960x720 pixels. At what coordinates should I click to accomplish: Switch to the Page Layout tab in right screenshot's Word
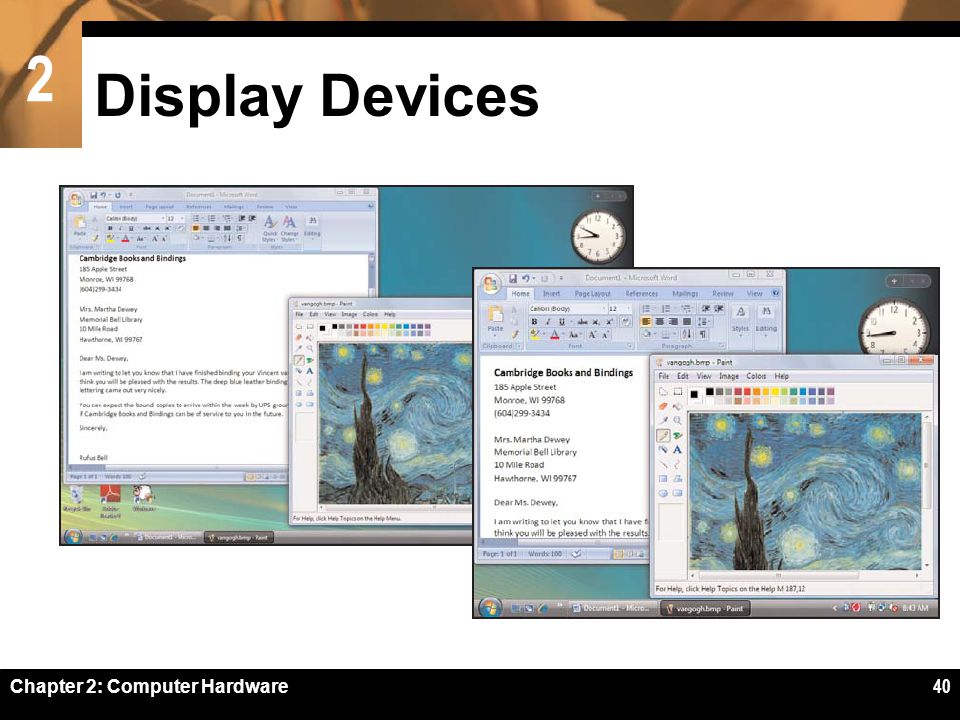click(593, 294)
